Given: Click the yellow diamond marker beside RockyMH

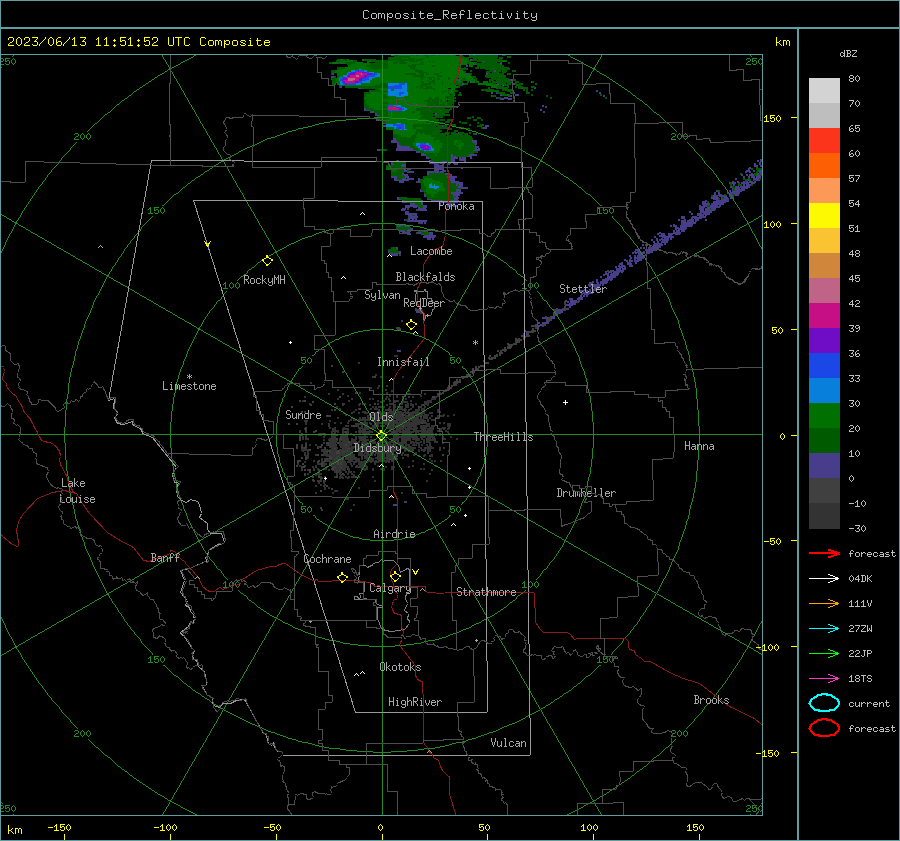Looking at the screenshot, I should click(x=267, y=261).
